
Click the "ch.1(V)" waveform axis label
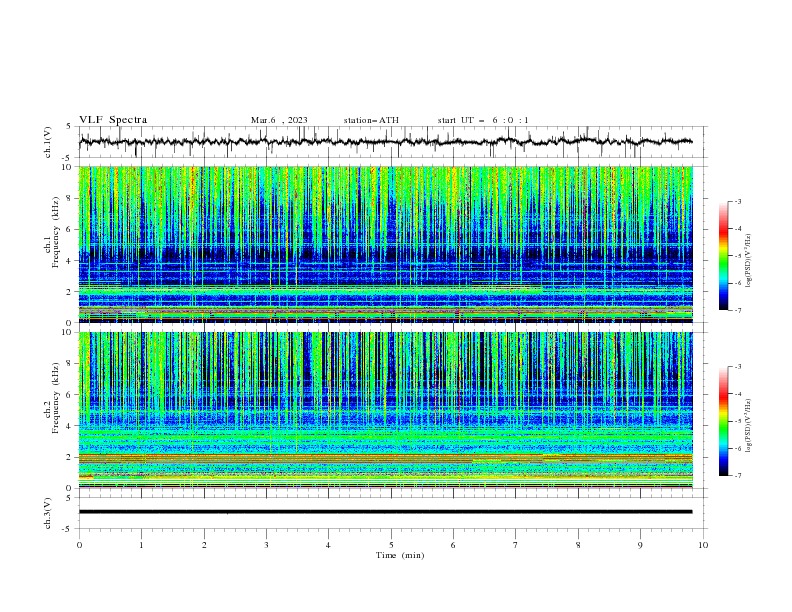(x=48, y=142)
